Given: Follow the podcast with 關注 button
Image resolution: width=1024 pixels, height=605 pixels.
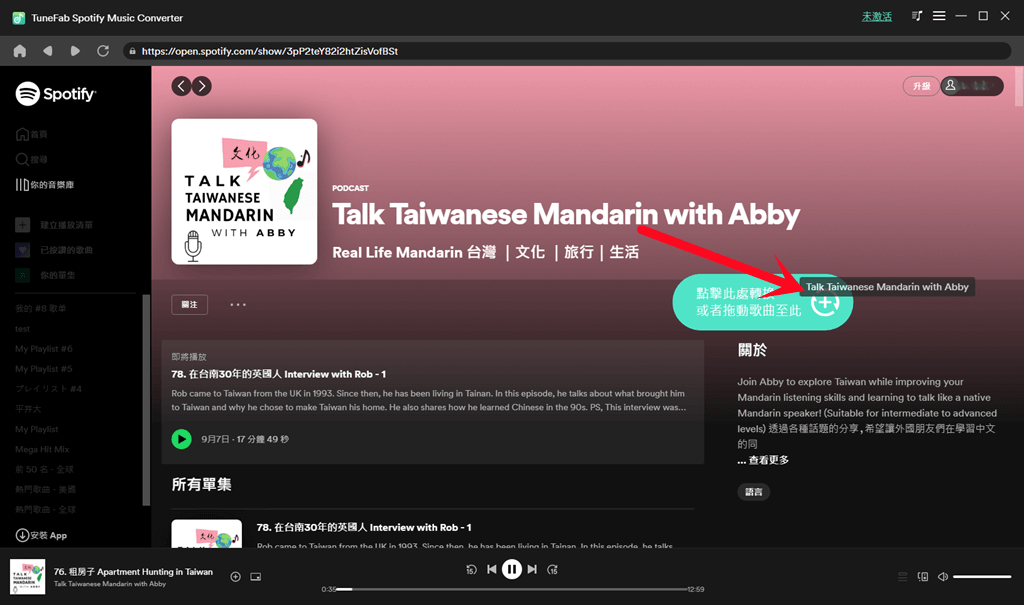Looking at the screenshot, I should click(x=189, y=304).
